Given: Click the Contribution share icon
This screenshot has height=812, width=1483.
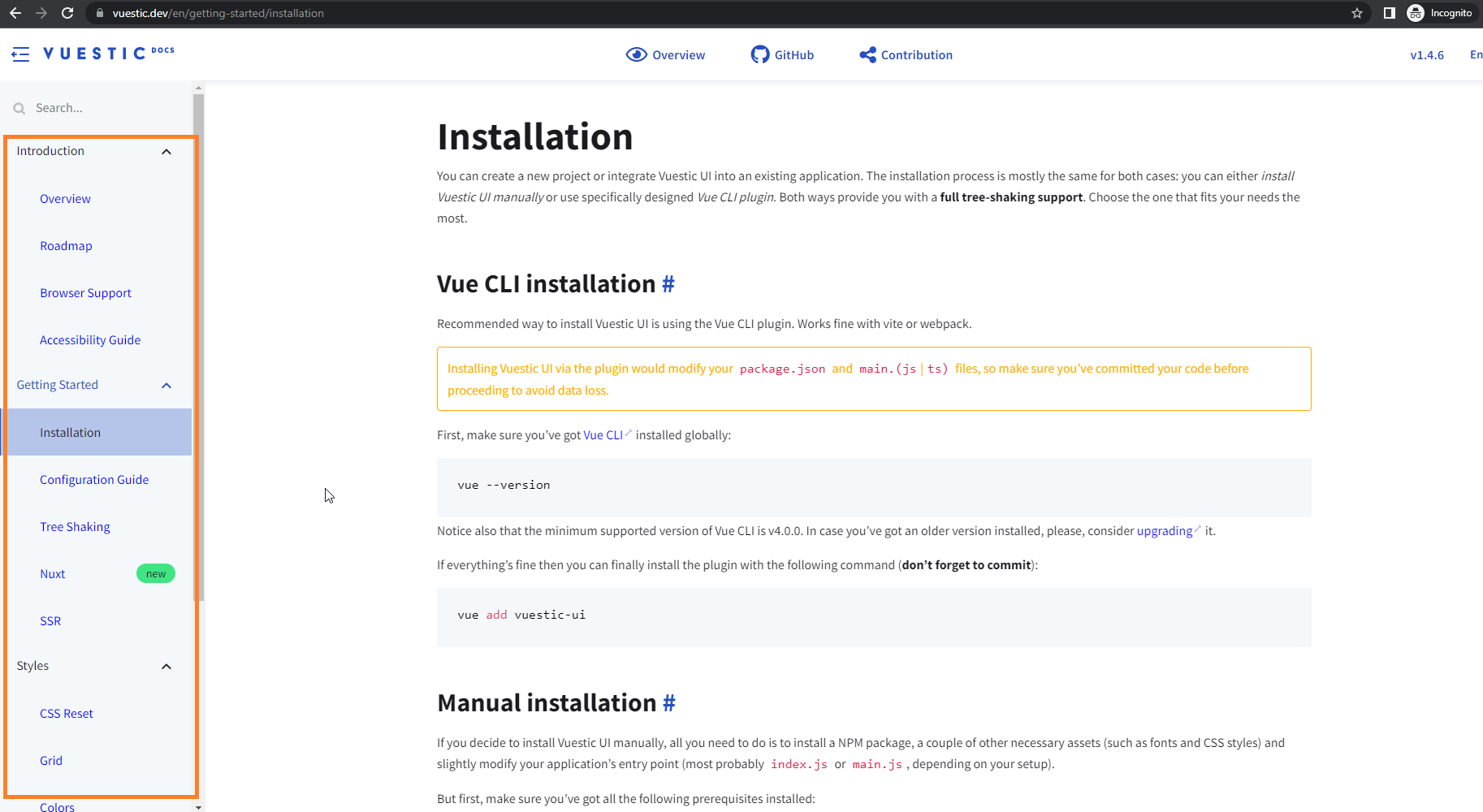Looking at the screenshot, I should (866, 54).
